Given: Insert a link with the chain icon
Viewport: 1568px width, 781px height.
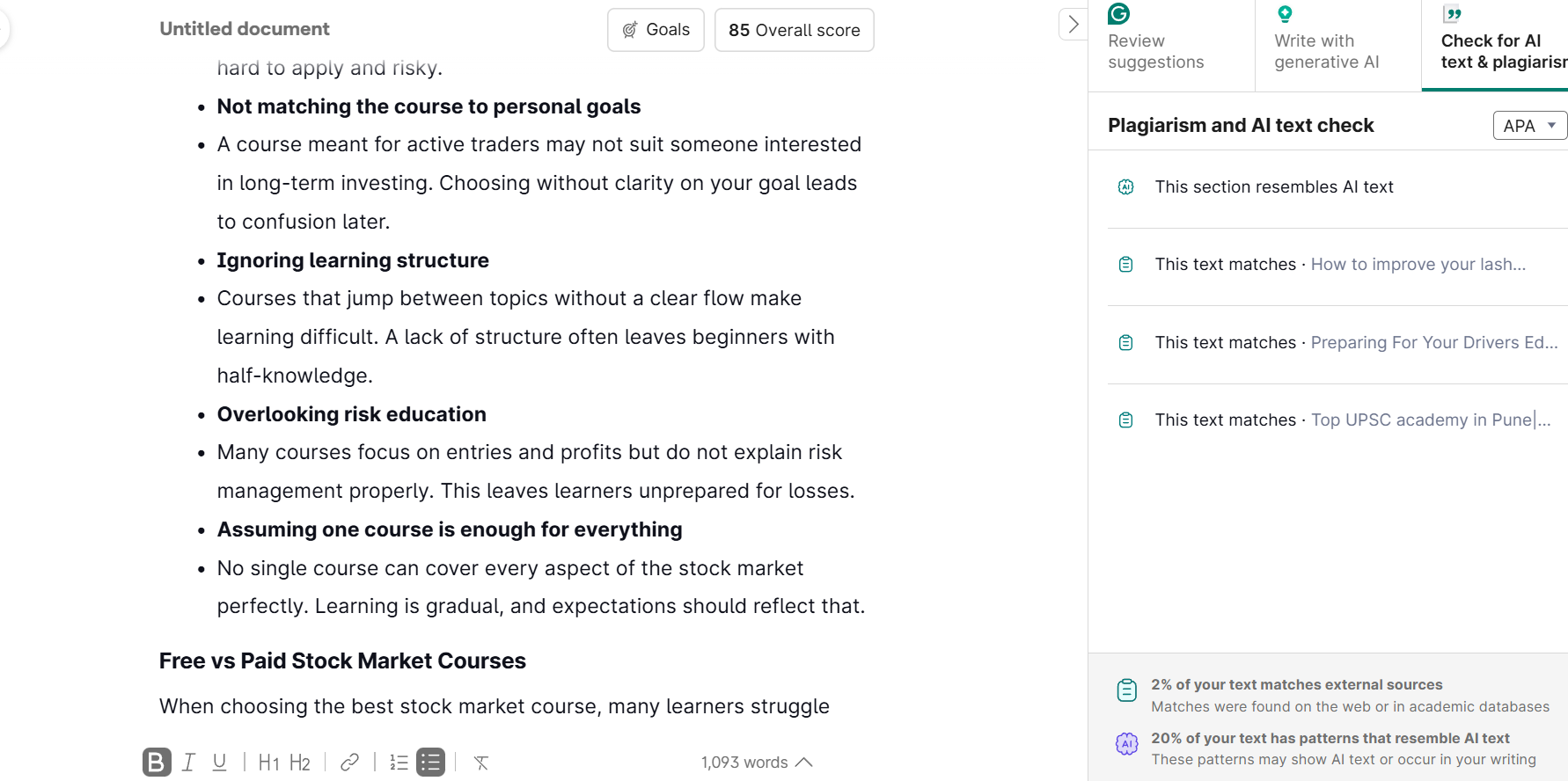Looking at the screenshot, I should tap(349, 762).
